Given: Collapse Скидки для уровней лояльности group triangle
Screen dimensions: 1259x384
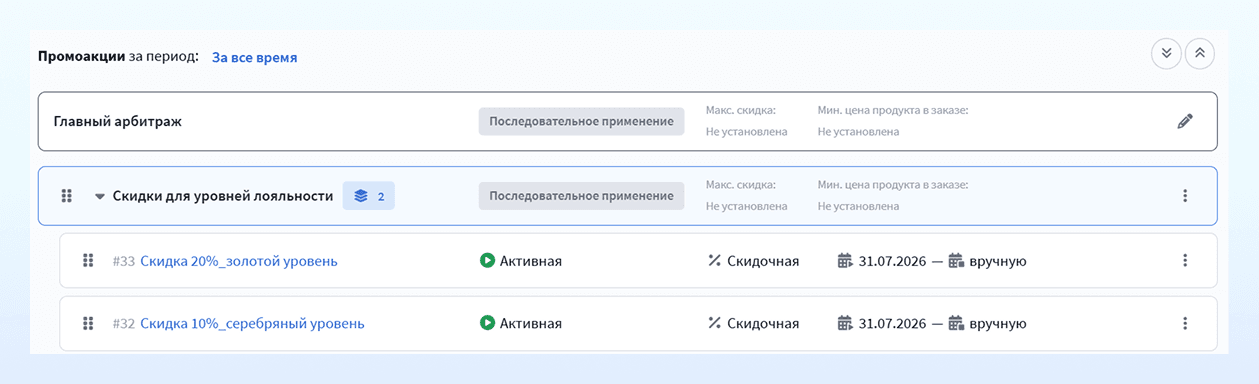Looking at the screenshot, I should coord(99,196).
